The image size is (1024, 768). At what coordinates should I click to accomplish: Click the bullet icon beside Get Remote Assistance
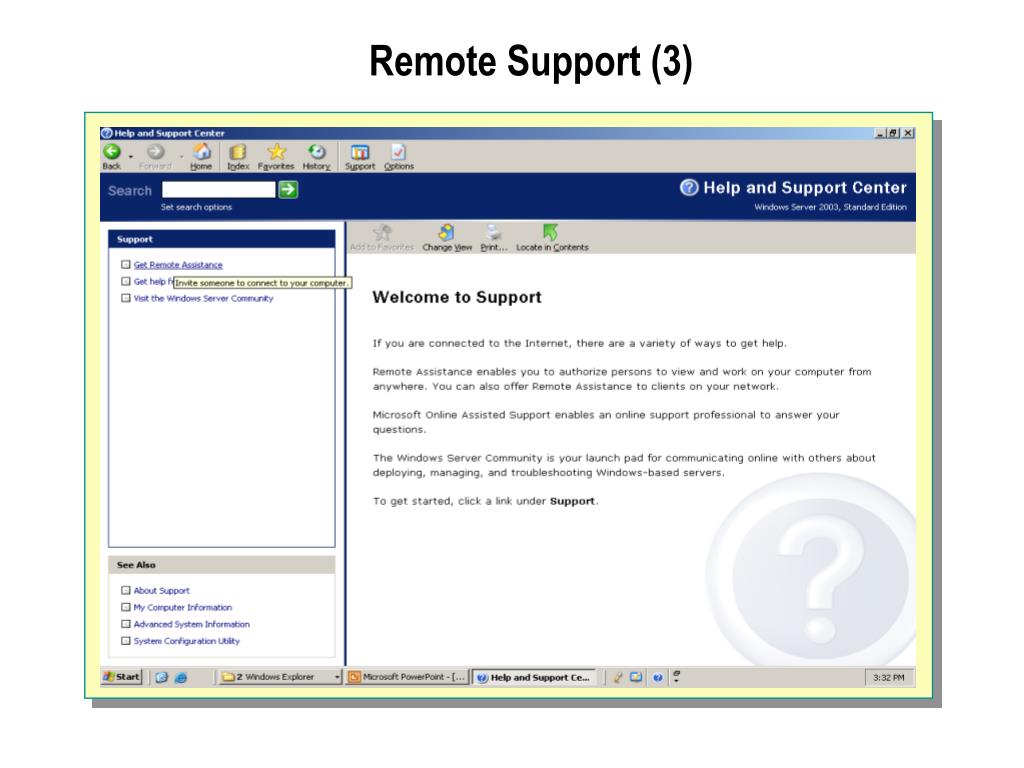pyautogui.click(x=126, y=264)
